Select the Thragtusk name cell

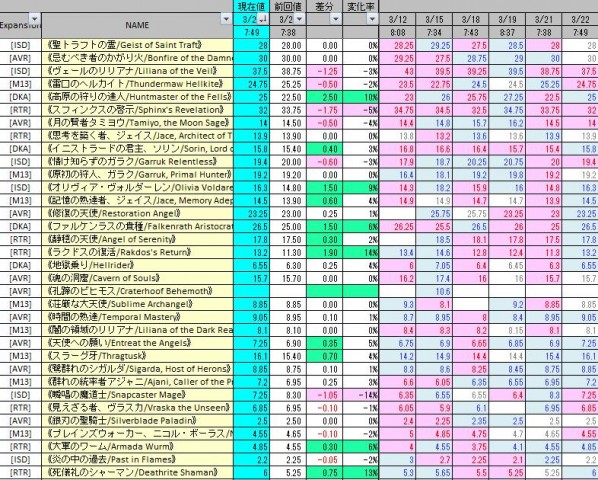click(x=137, y=356)
